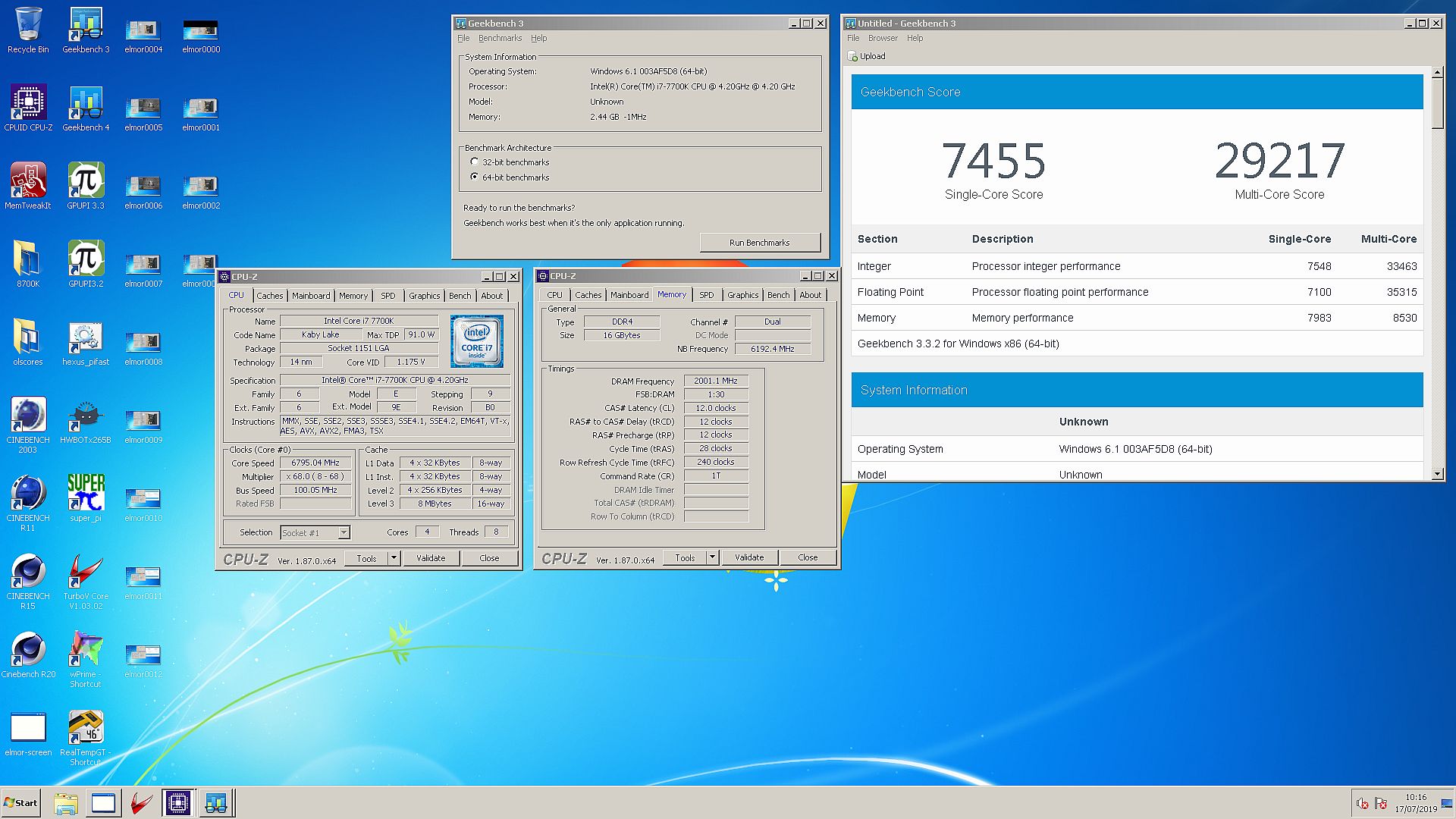Open CINEBENCH 2003 desktop icon
The image size is (1456, 819).
click(28, 425)
